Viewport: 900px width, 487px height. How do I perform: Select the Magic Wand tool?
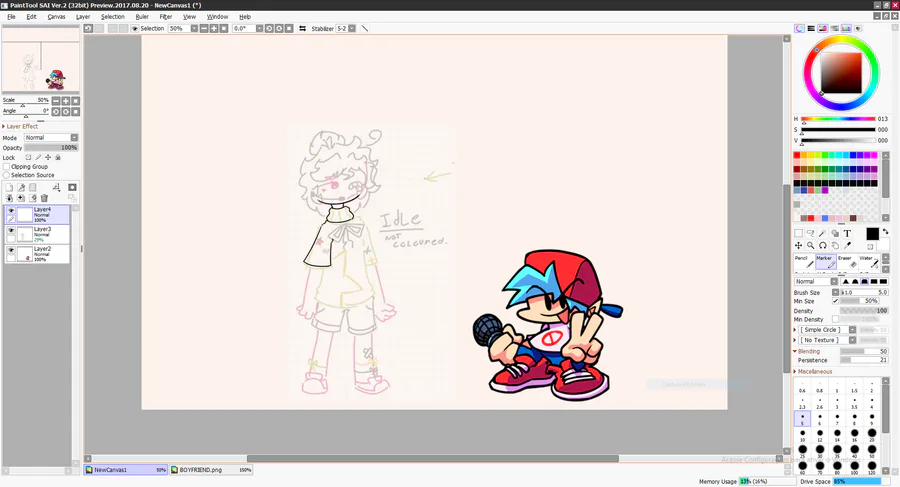coord(823,233)
